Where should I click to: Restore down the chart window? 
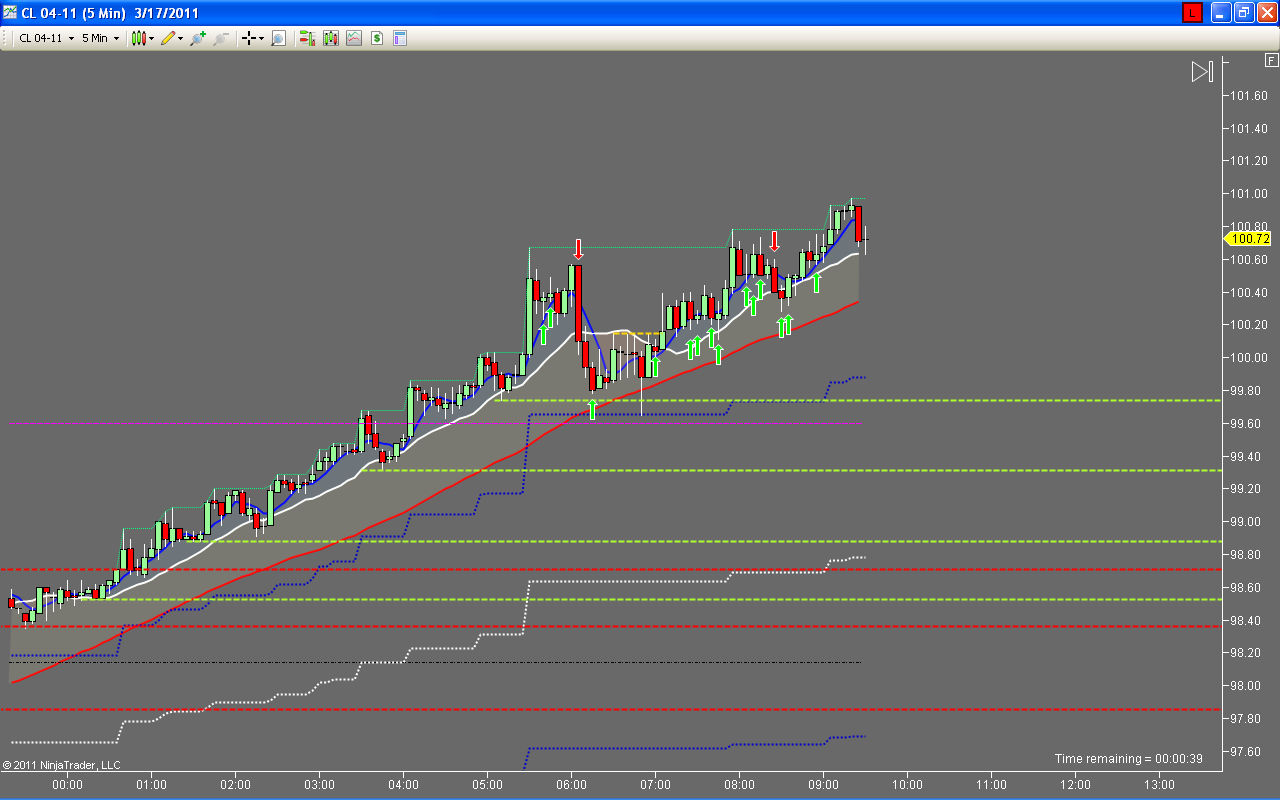coord(1244,13)
